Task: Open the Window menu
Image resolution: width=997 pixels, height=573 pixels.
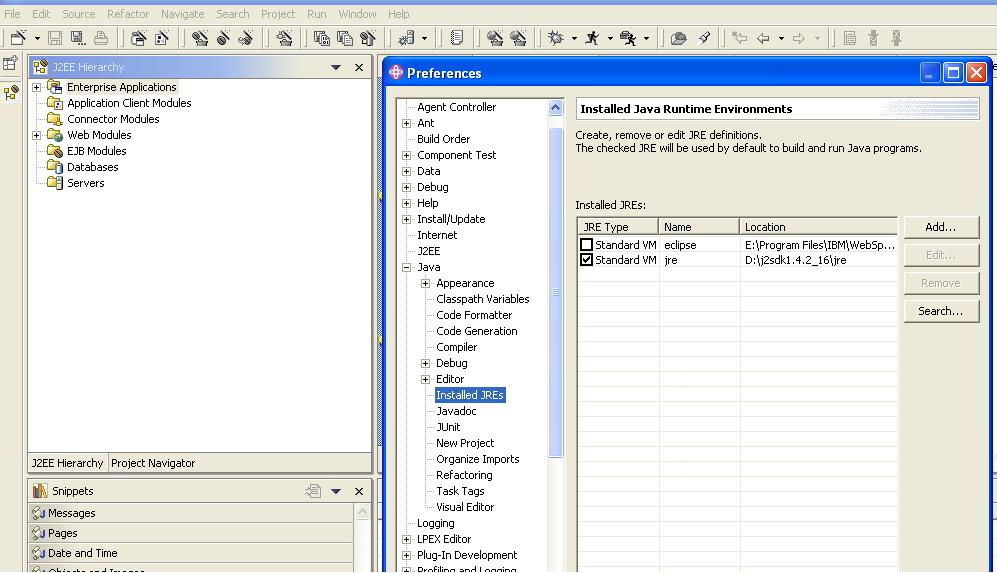Action: [x=357, y=13]
